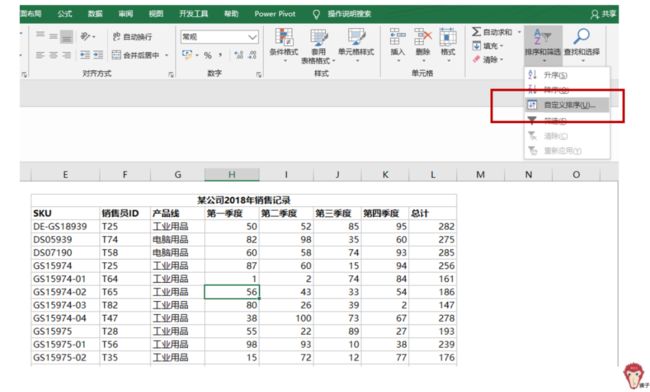Image resolution: width=650 pixels, height=392 pixels.
Task: Open the 视图 ribbon tab
Action: click(156, 14)
